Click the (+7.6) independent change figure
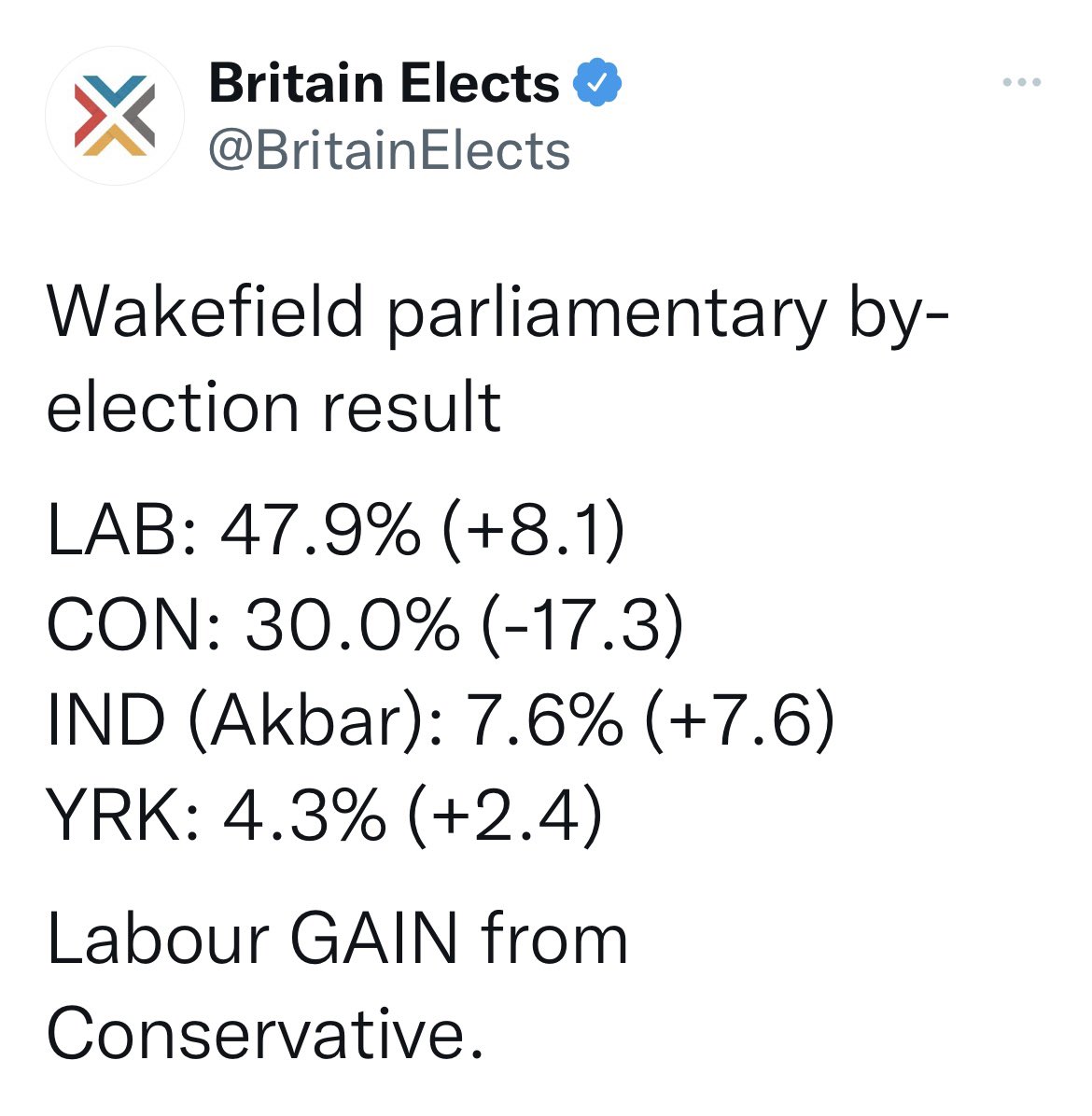 click(x=739, y=719)
